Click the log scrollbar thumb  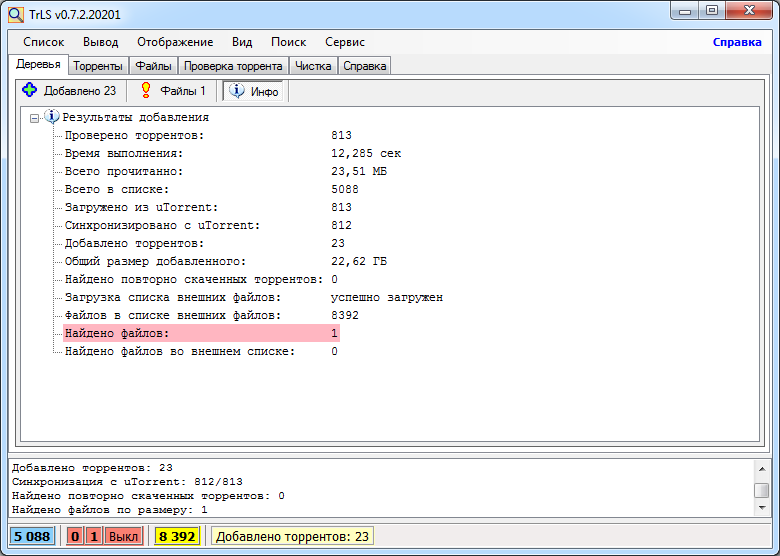(762, 490)
